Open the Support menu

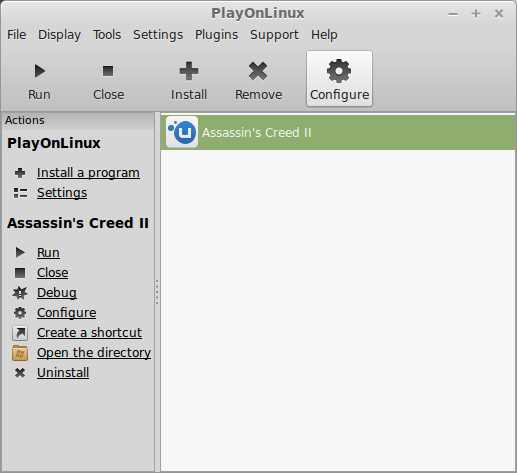click(x=274, y=35)
